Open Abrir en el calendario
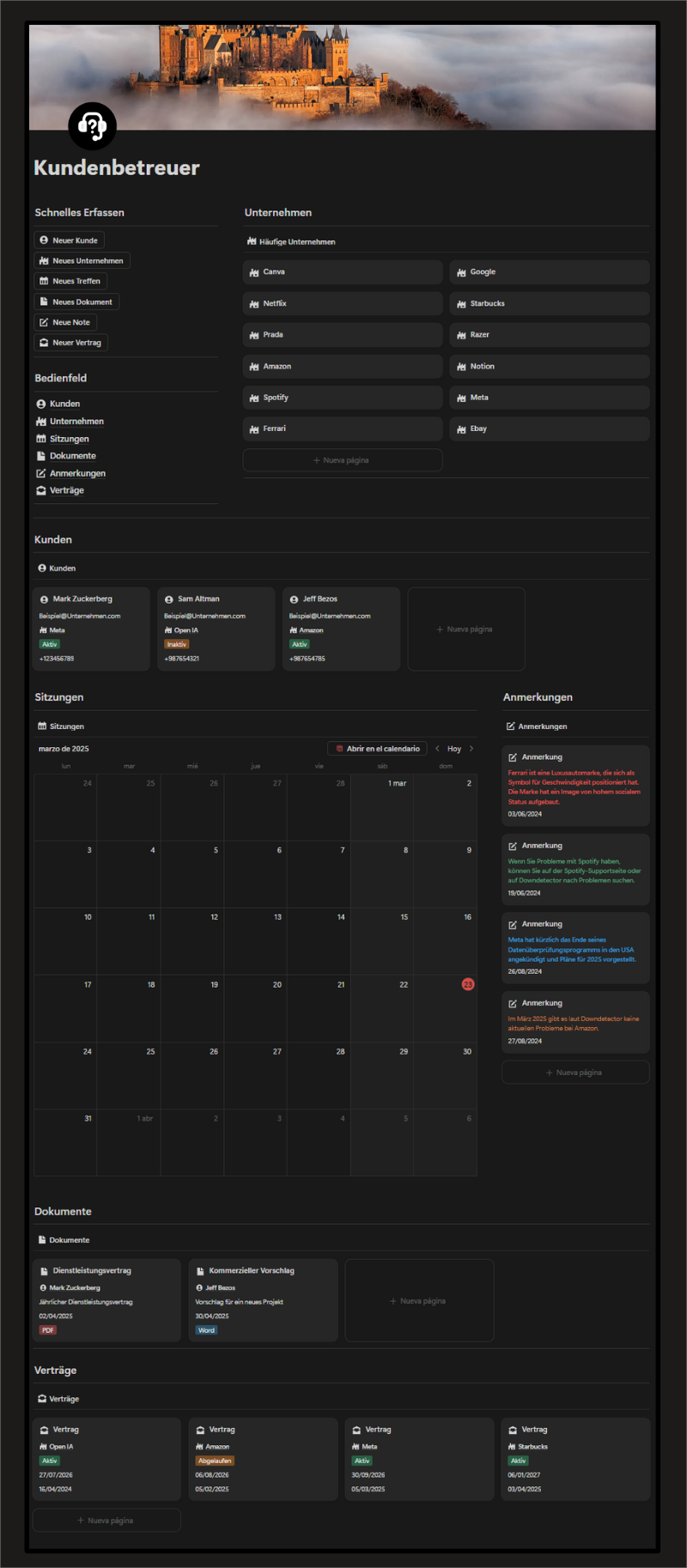 (377, 749)
